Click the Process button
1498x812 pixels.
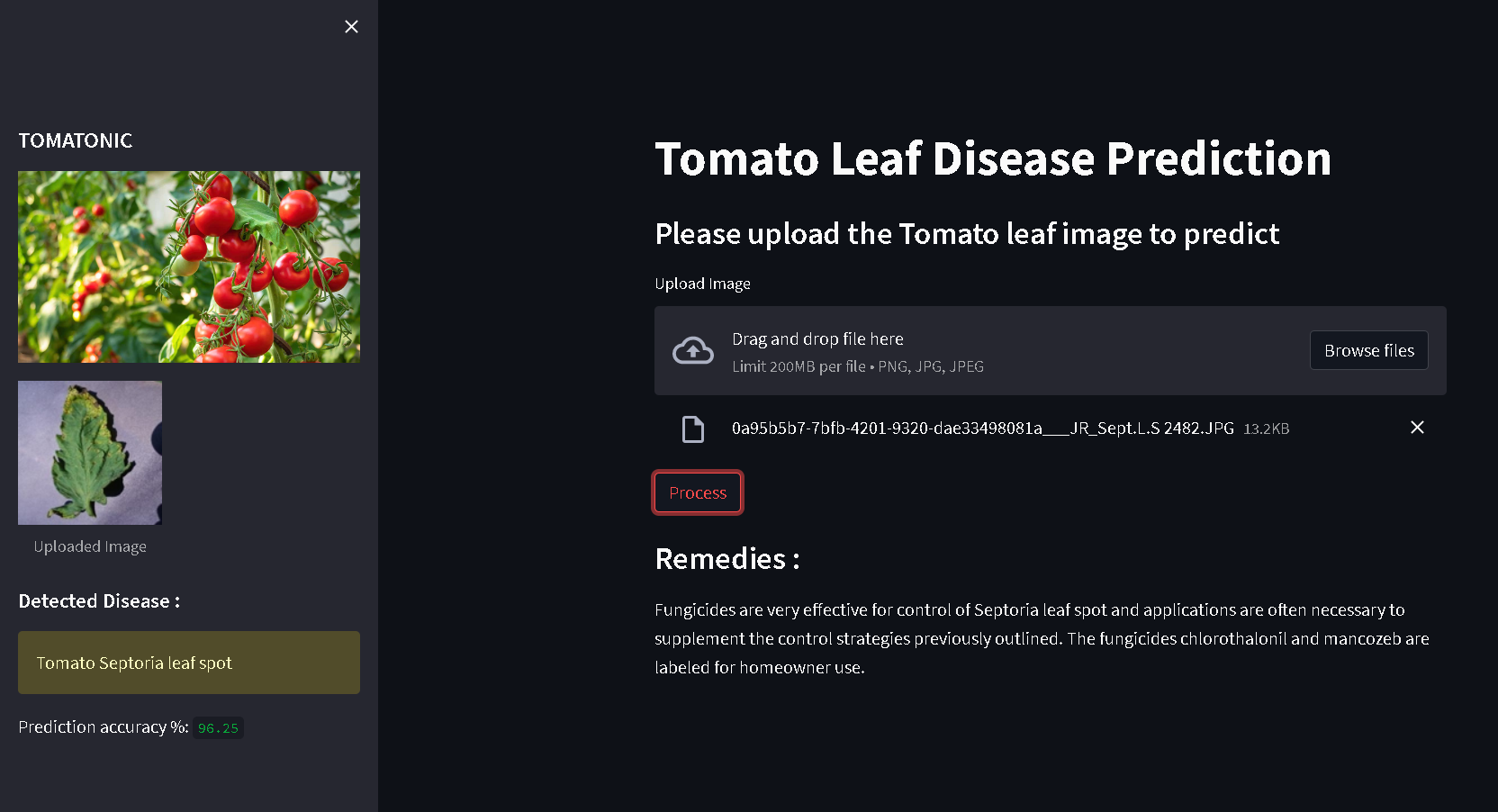697,492
